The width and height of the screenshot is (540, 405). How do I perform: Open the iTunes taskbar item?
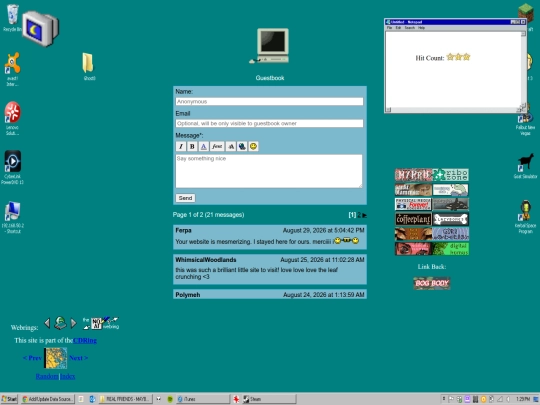point(203,399)
